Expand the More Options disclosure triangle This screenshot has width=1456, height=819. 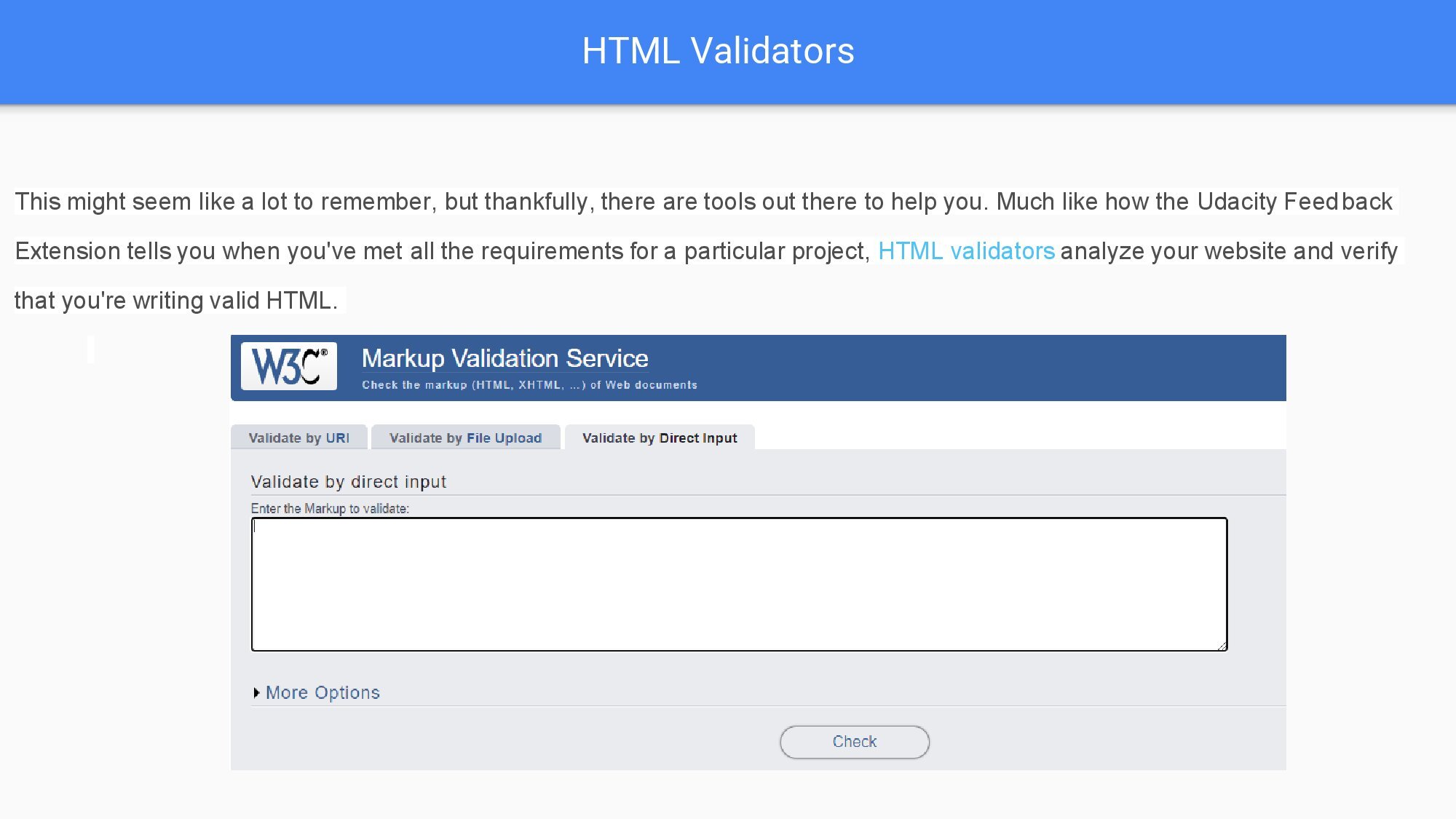click(256, 693)
